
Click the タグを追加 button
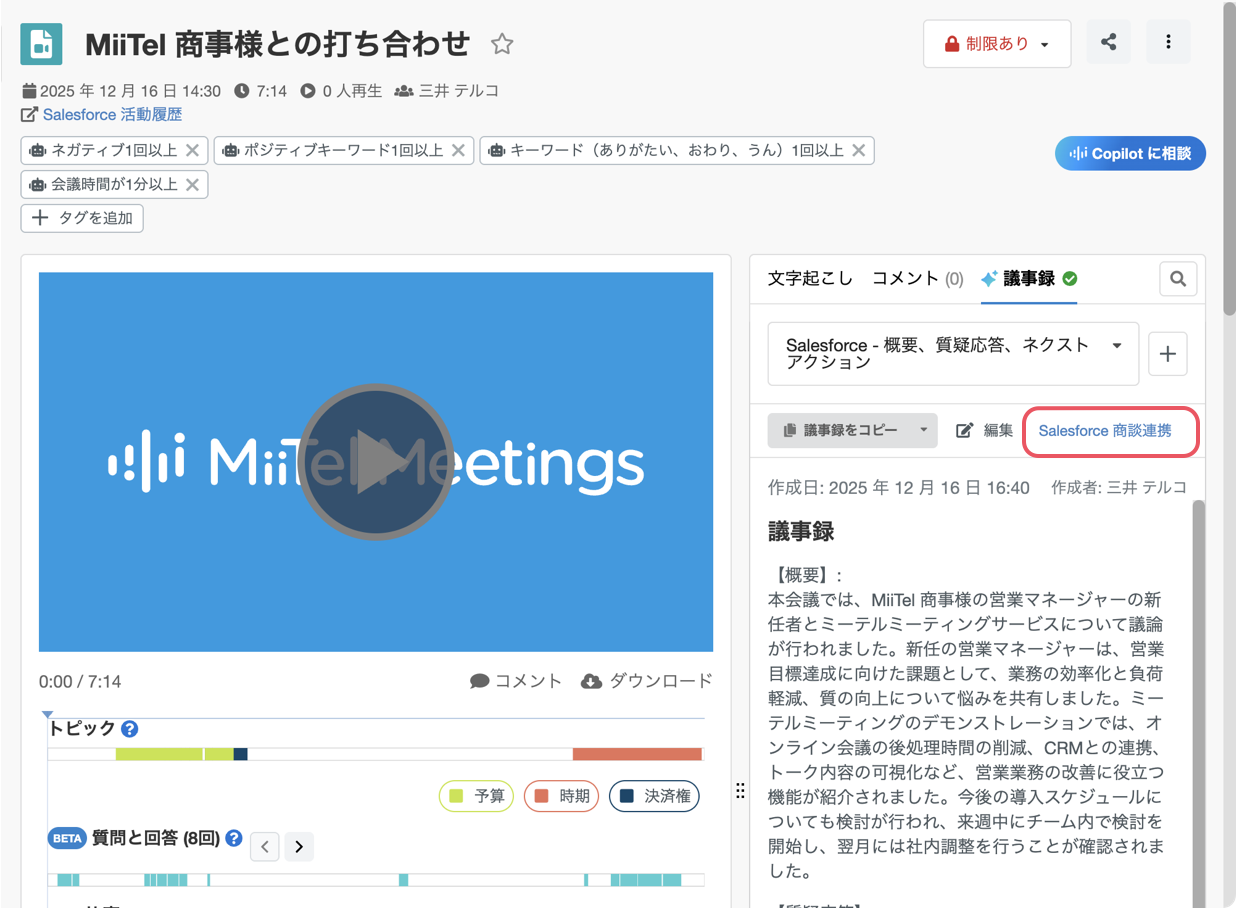[82, 218]
